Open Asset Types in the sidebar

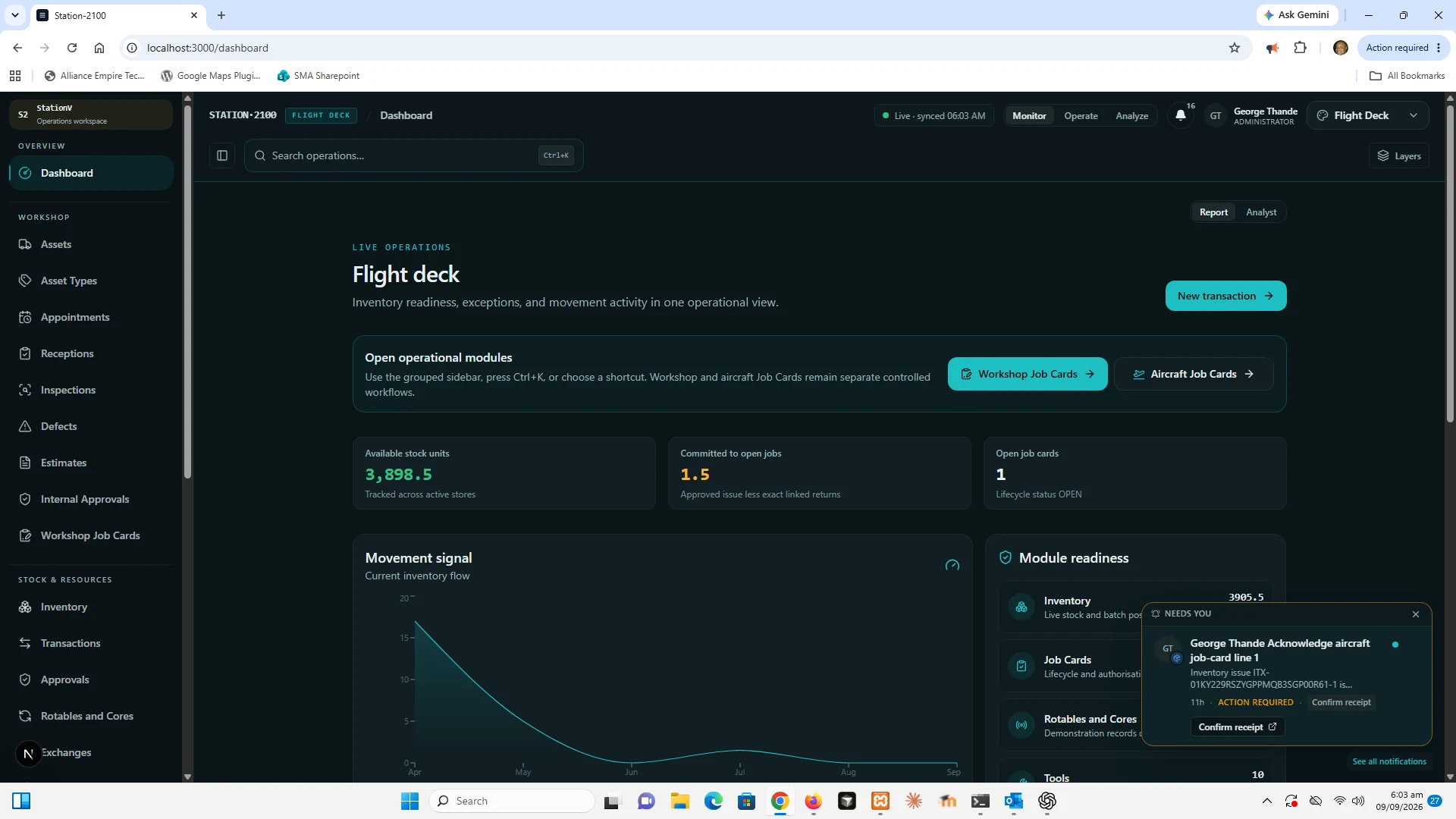pos(91,281)
